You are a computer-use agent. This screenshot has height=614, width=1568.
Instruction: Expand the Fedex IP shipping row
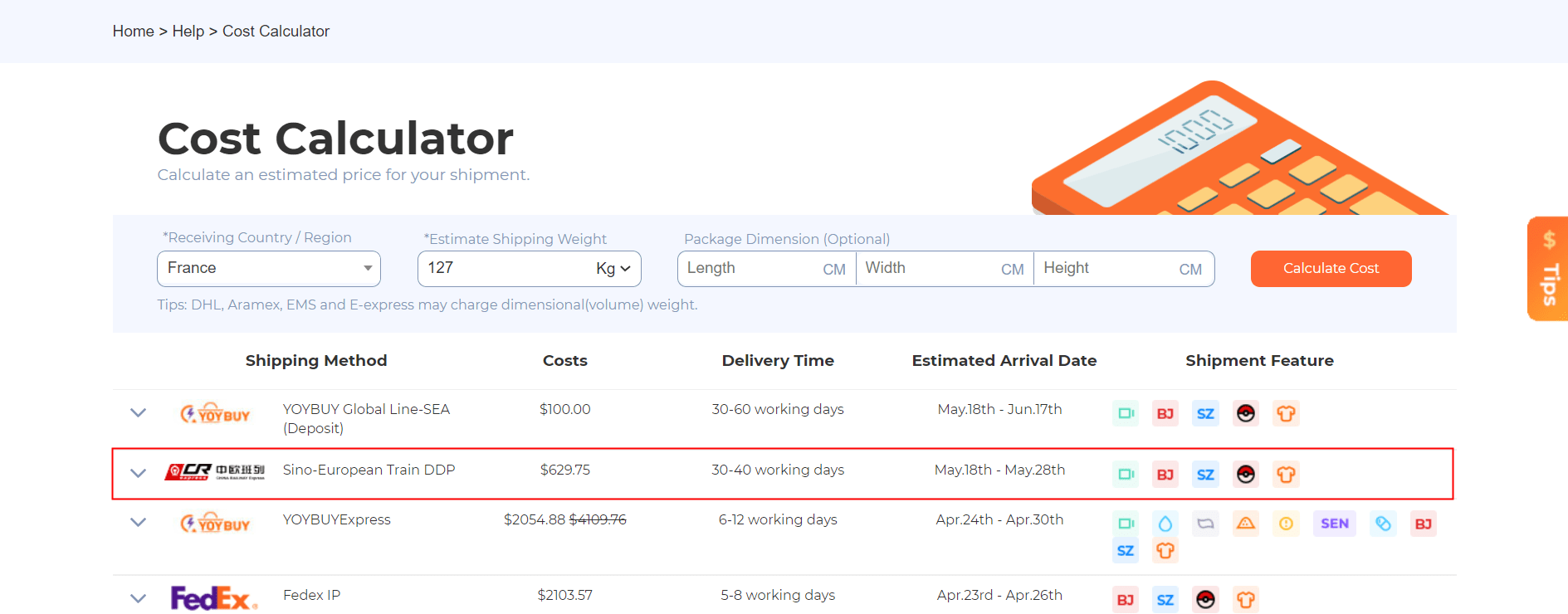[138, 598]
